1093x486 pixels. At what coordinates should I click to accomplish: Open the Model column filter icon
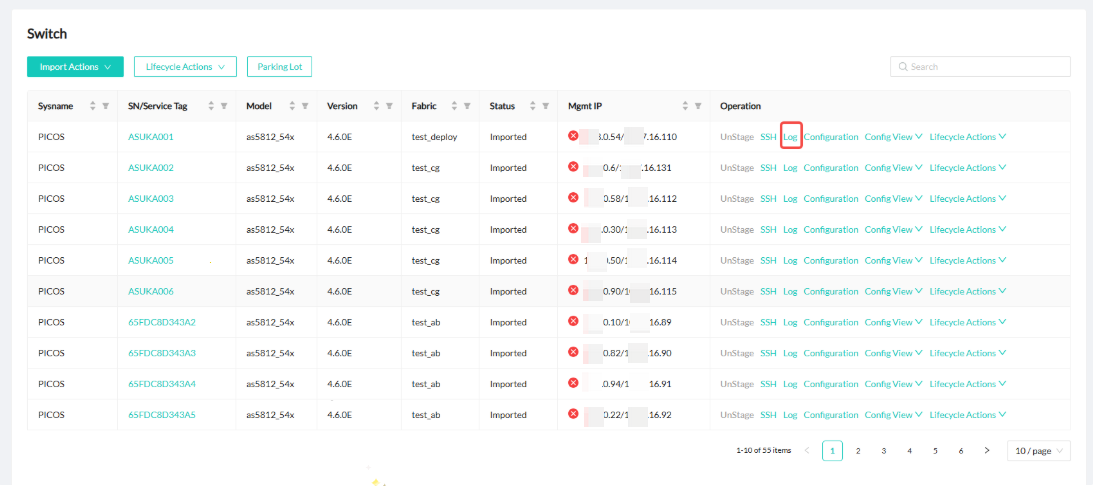[305, 106]
